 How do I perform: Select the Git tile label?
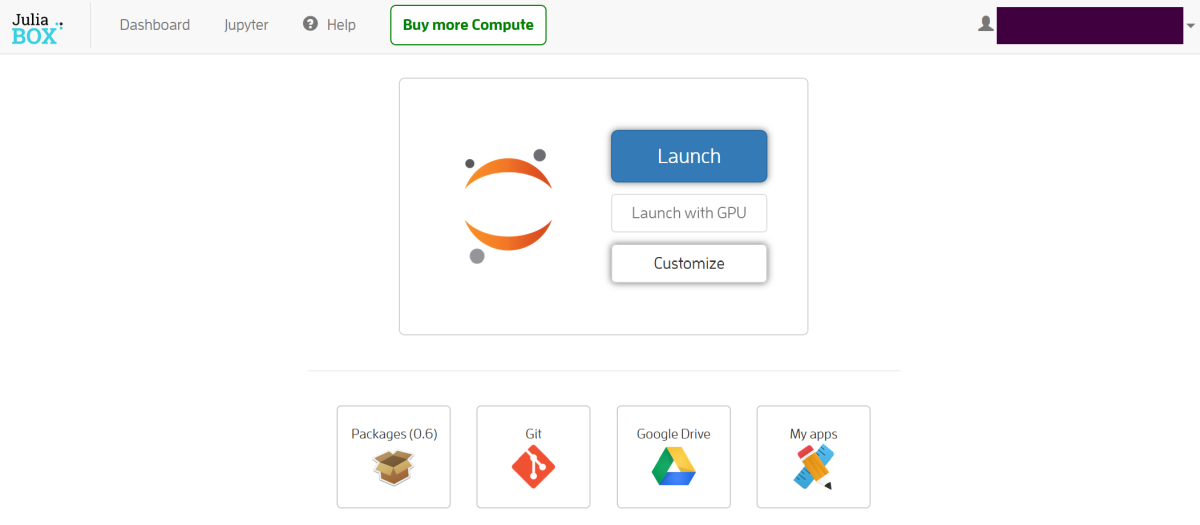point(533,434)
